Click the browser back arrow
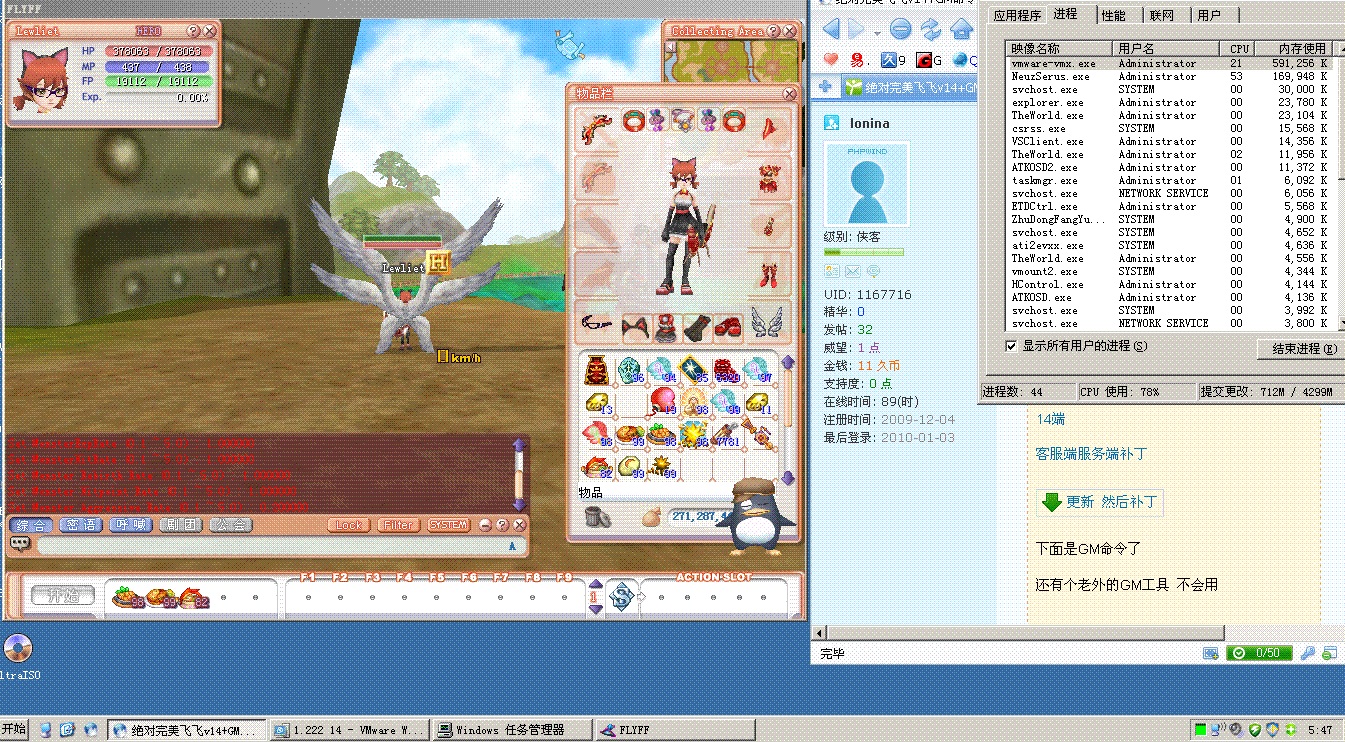Viewport: 1345px width, 742px height. tap(832, 28)
